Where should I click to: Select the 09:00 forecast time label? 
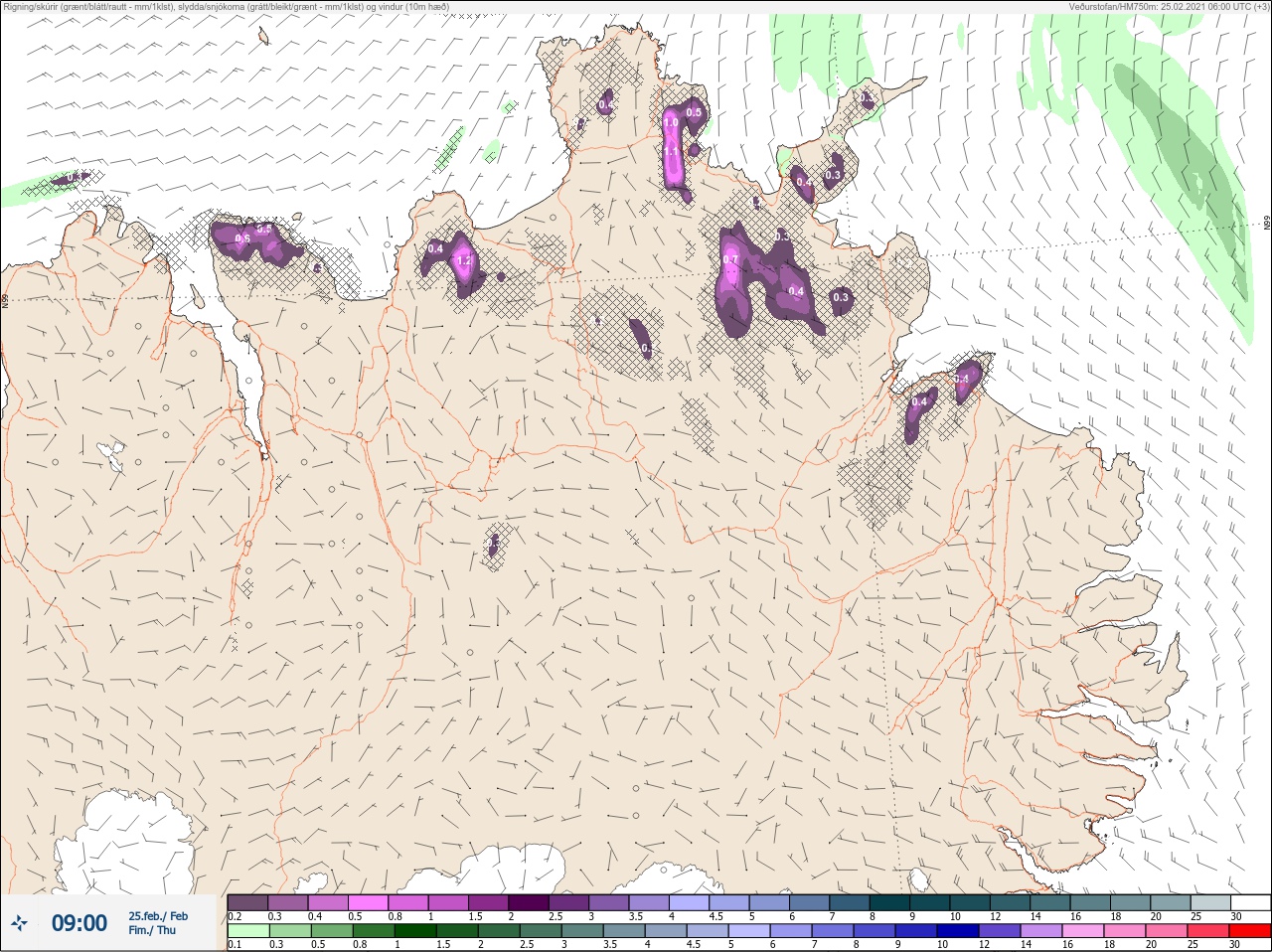click(x=79, y=924)
